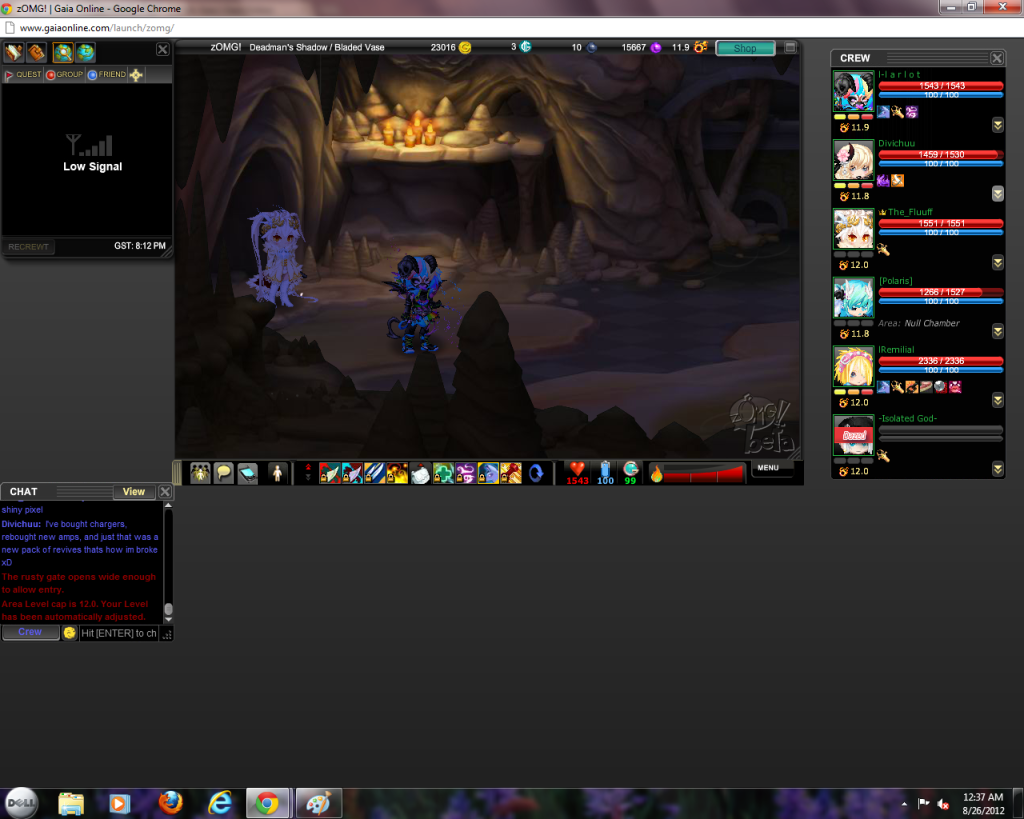This screenshot has height=819, width=1024.
Task: Open Firefox from the Windows taskbar
Action: point(170,803)
